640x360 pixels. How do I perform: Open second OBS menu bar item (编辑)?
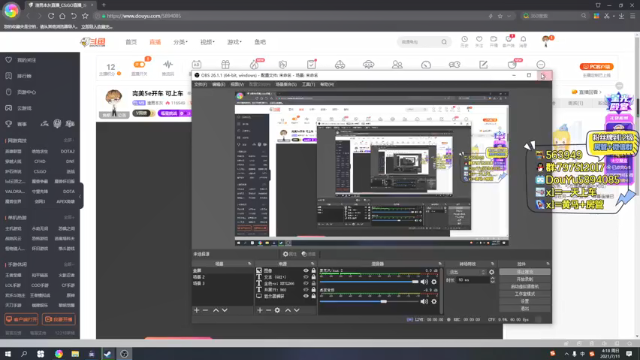pyautogui.click(x=218, y=84)
